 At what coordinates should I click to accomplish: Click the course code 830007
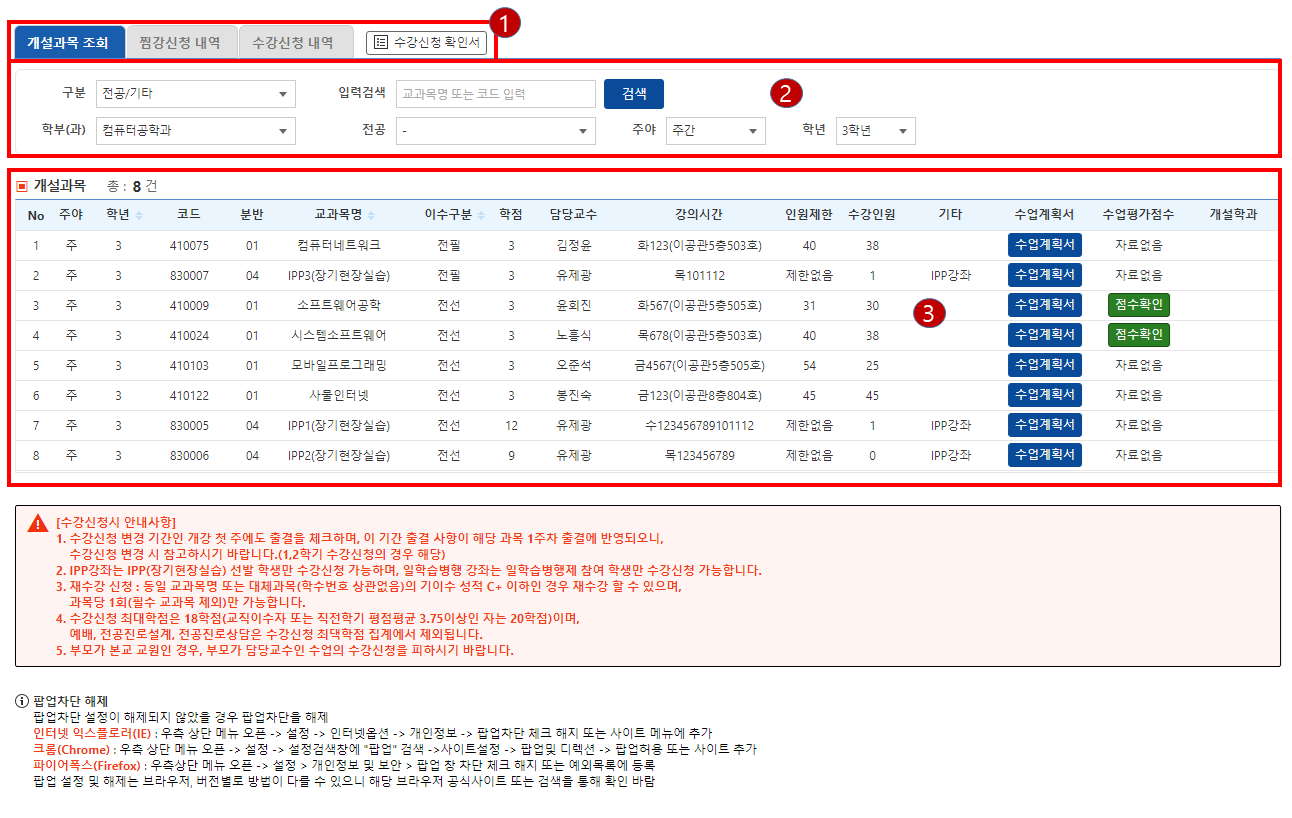click(189, 275)
